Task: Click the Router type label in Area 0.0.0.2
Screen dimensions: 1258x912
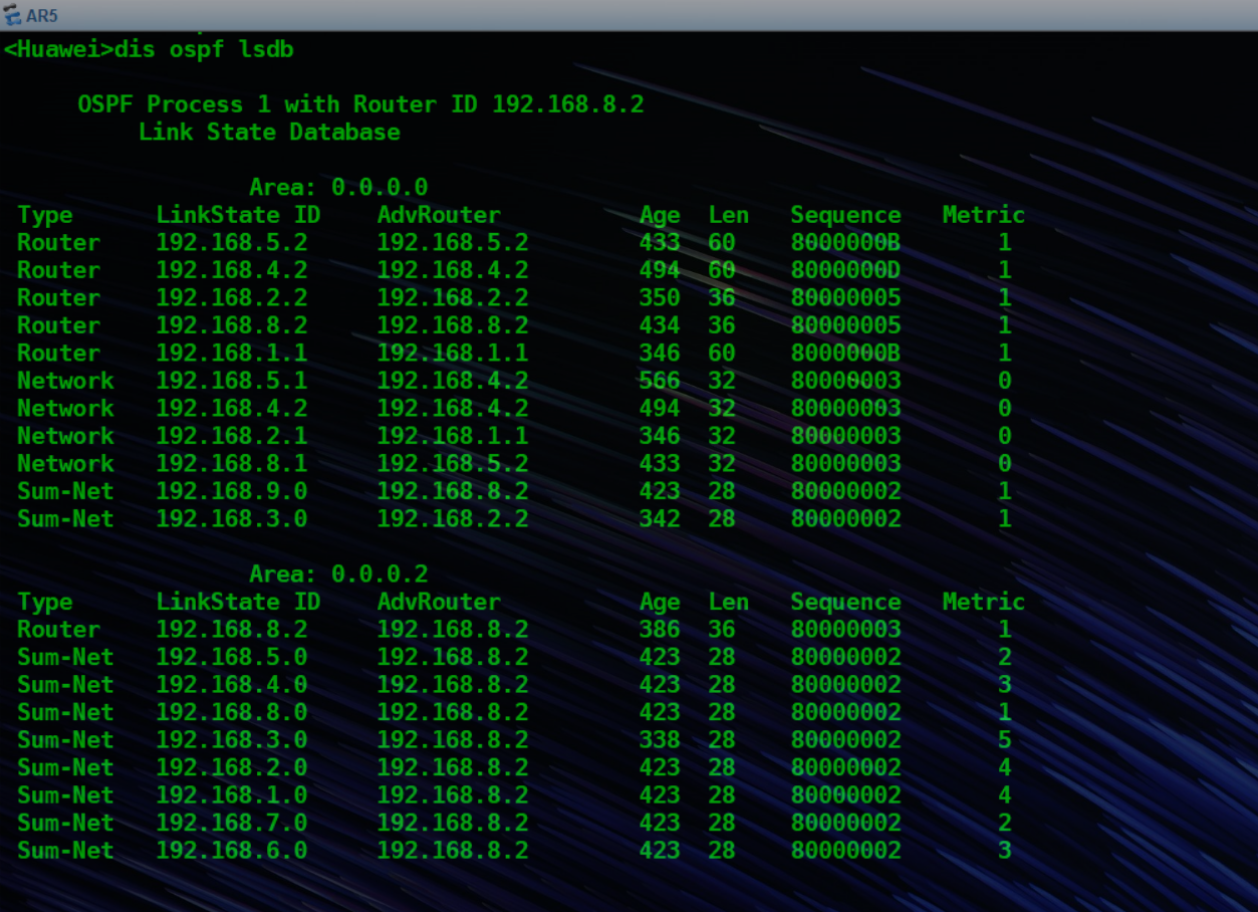Action: coord(59,630)
